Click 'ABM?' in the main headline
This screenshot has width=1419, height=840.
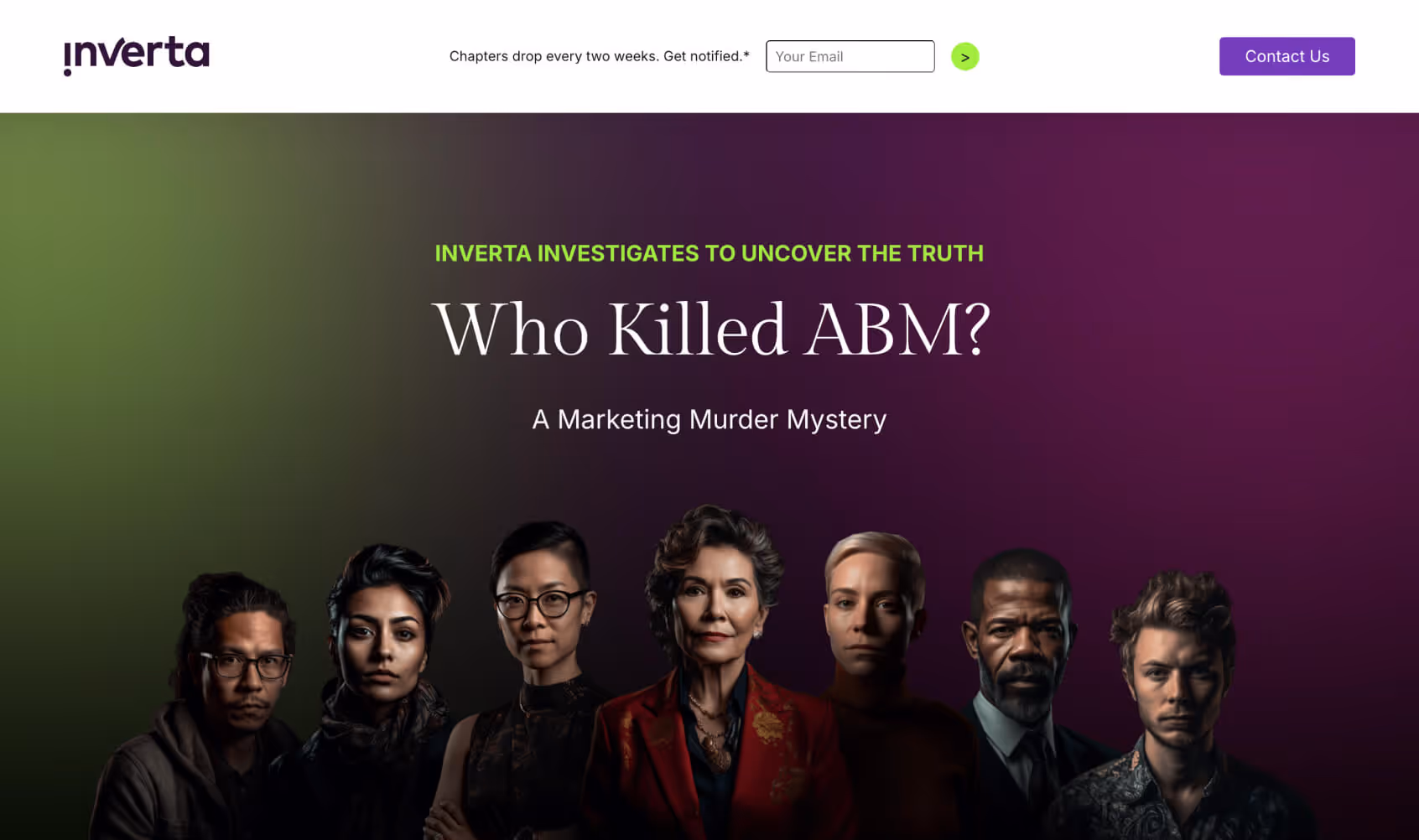pos(897,329)
